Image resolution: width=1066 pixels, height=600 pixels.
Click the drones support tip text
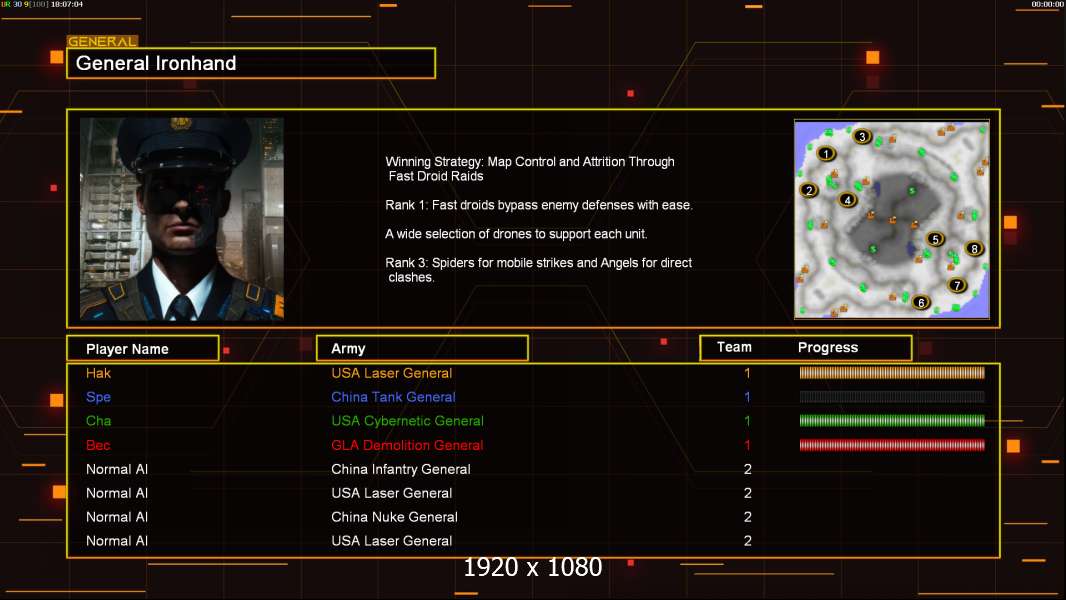coord(516,234)
